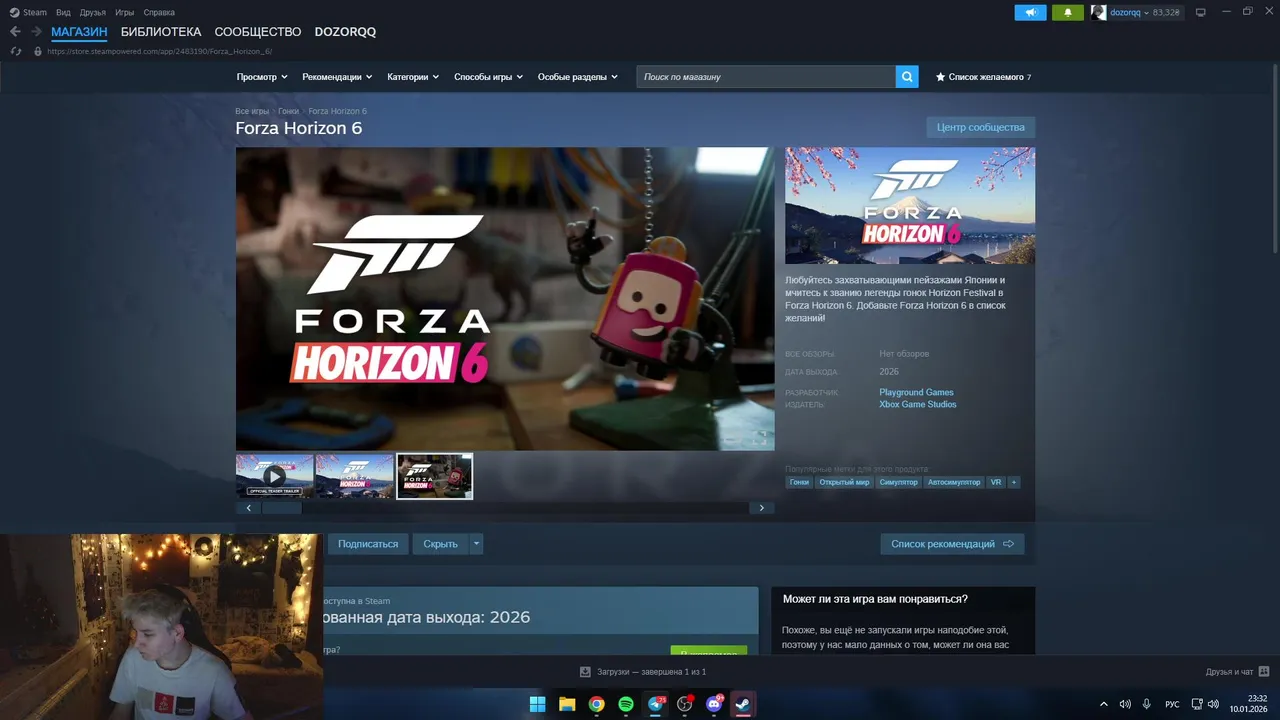Screen dimensions: 1280x720
Task: Submit the store search with magnifier button
Action: [x=907, y=77]
